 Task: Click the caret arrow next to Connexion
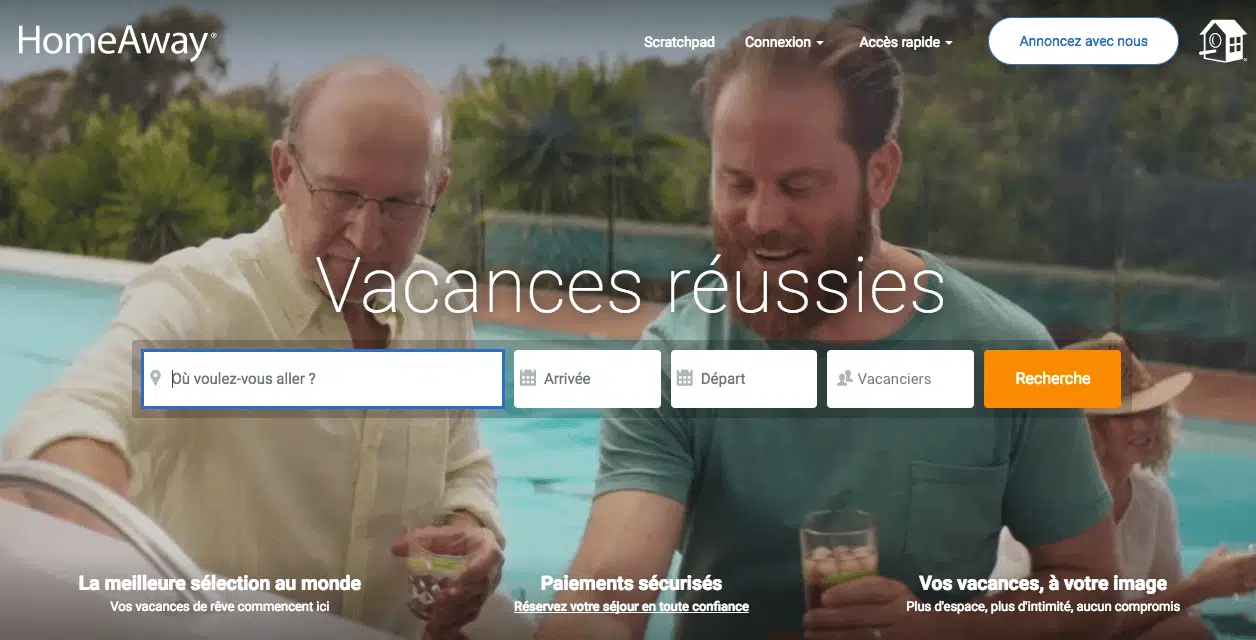click(x=820, y=43)
